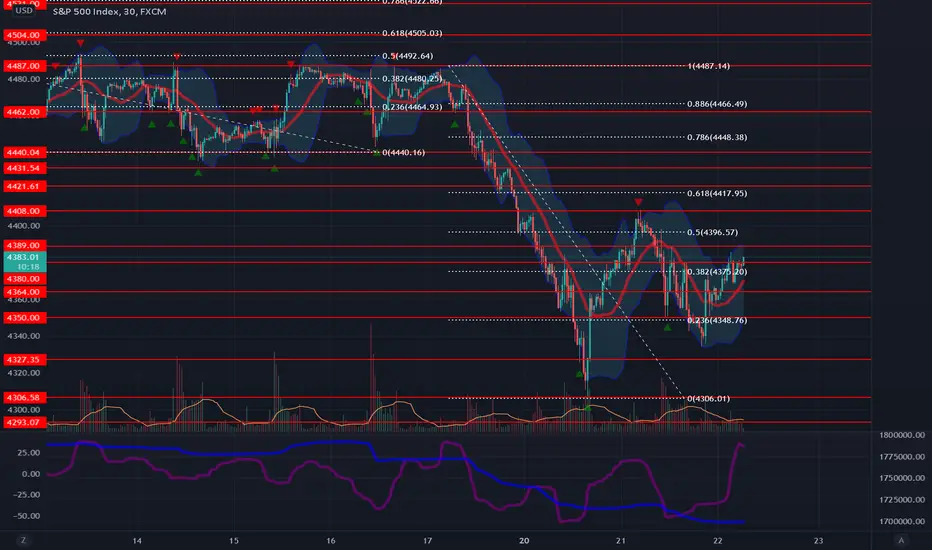932x550 pixels.
Task: Click the red sell arrow above 4408 line
Action: click(638, 203)
